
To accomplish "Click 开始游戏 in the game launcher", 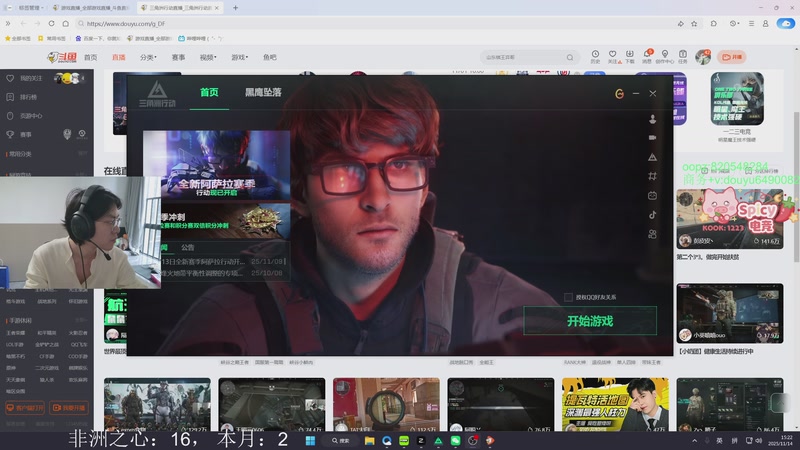I will (590, 321).
